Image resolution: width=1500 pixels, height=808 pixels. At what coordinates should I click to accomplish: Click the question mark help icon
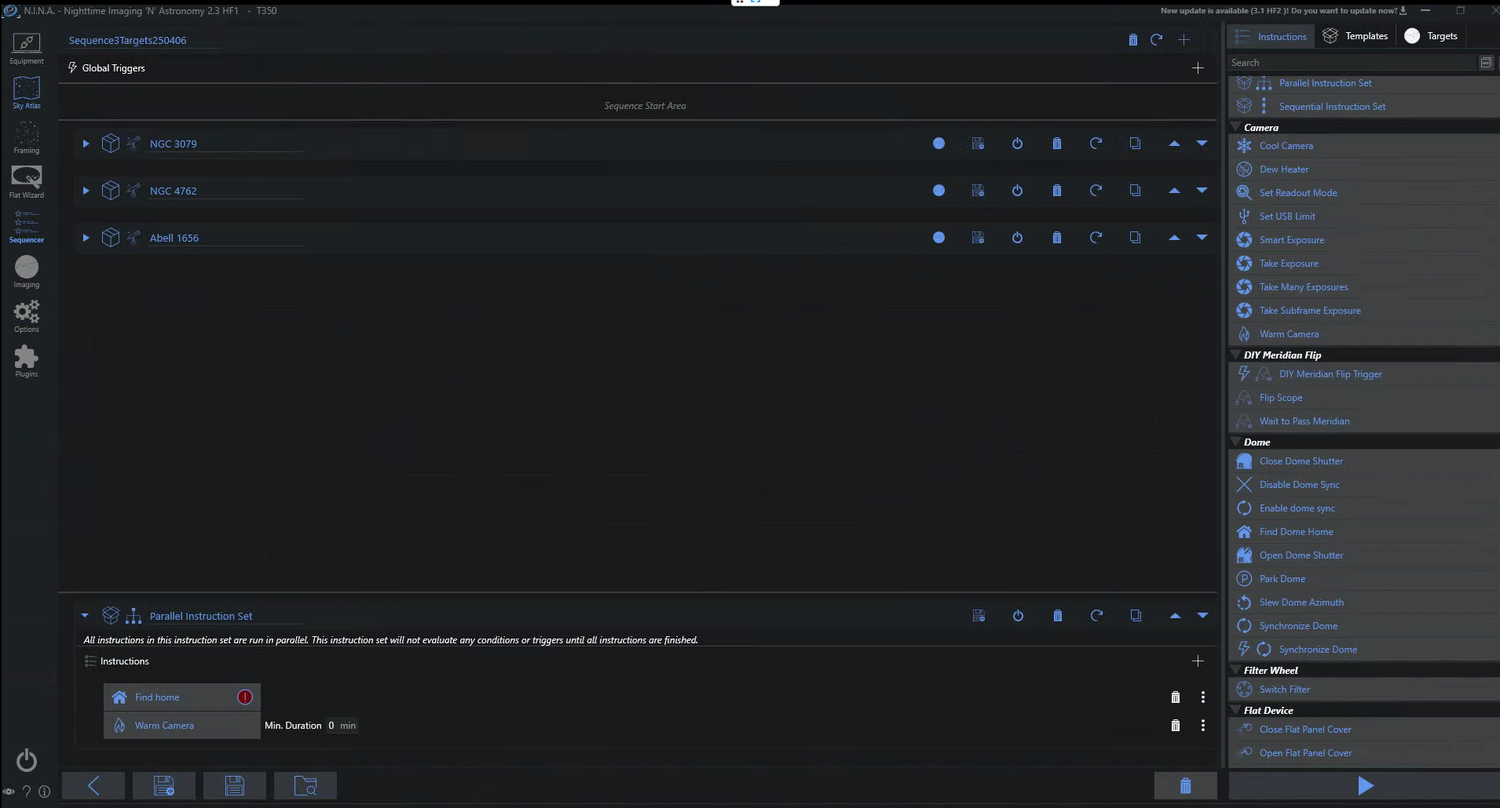pyautogui.click(x=27, y=792)
